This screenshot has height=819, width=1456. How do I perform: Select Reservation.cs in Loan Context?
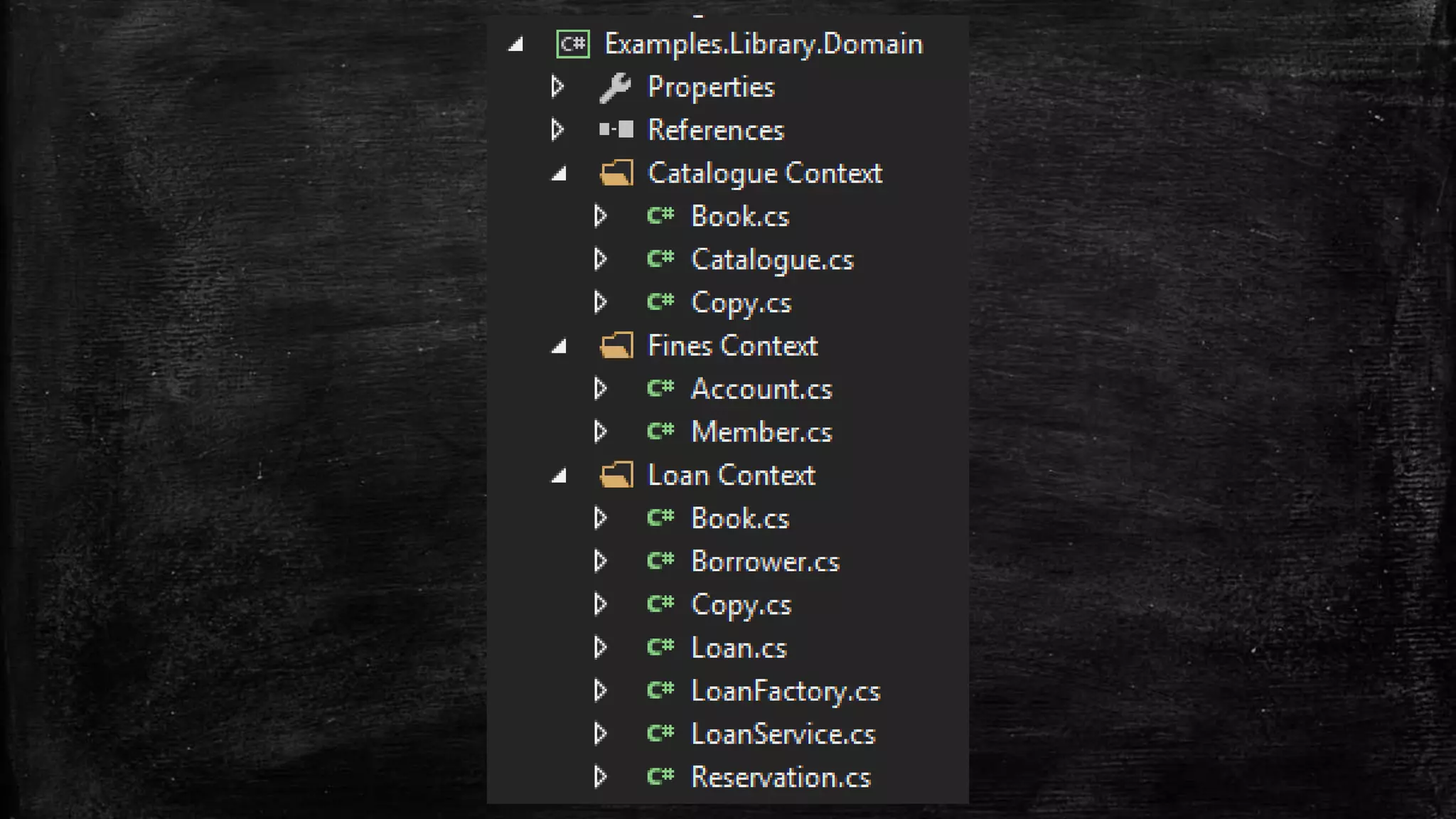click(781, 778)
